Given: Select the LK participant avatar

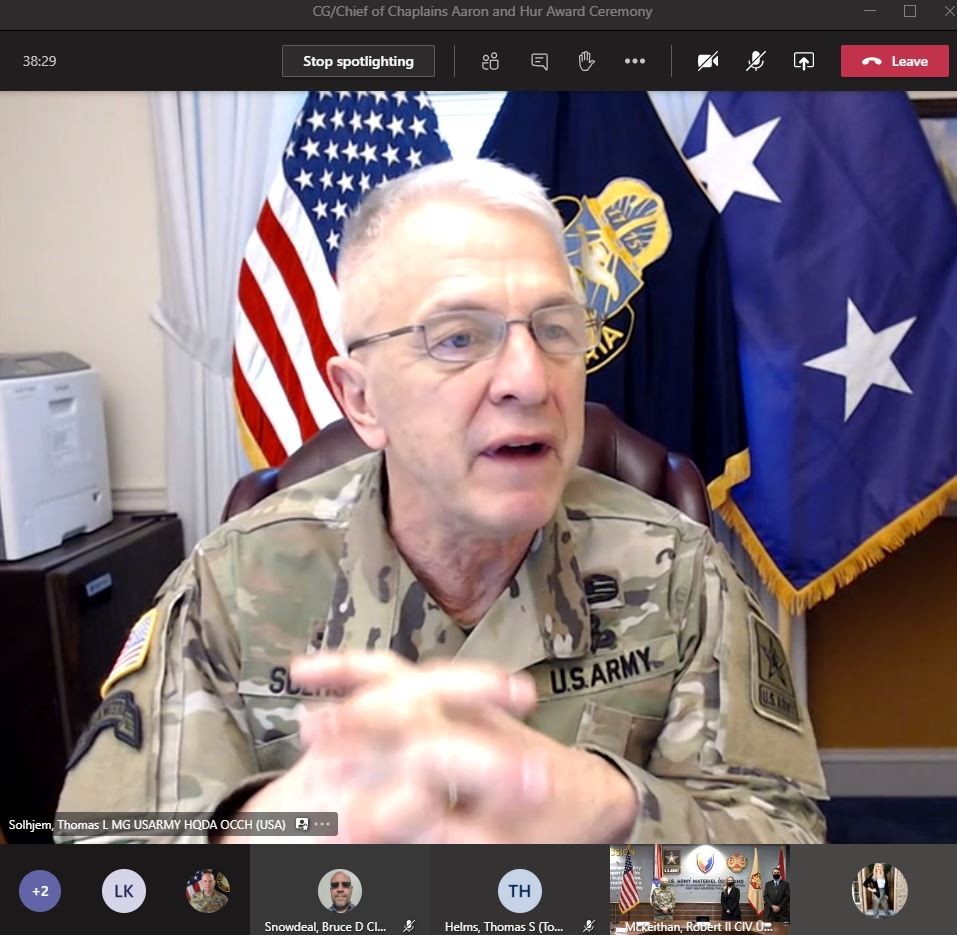Looking at the screenshot, I should tap(124, 891).
